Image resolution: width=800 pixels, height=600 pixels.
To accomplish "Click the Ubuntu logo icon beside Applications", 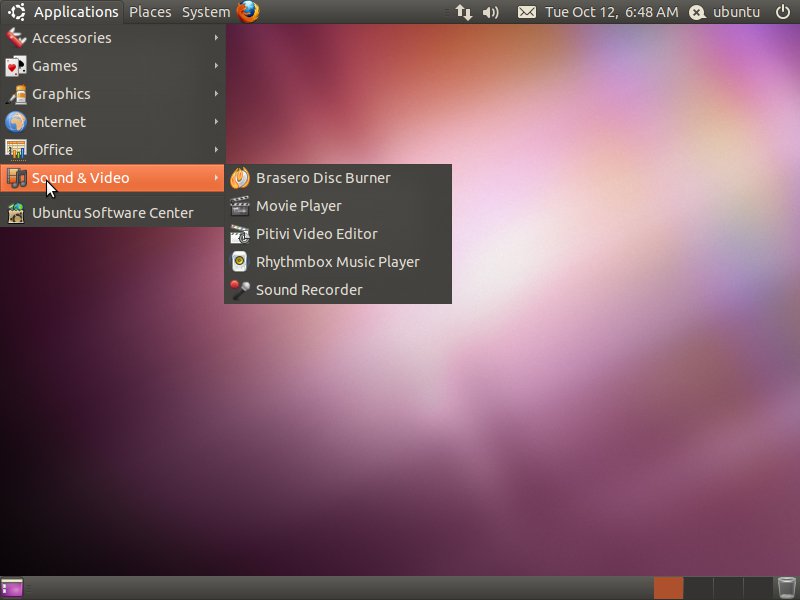I will tap(17, 12).
